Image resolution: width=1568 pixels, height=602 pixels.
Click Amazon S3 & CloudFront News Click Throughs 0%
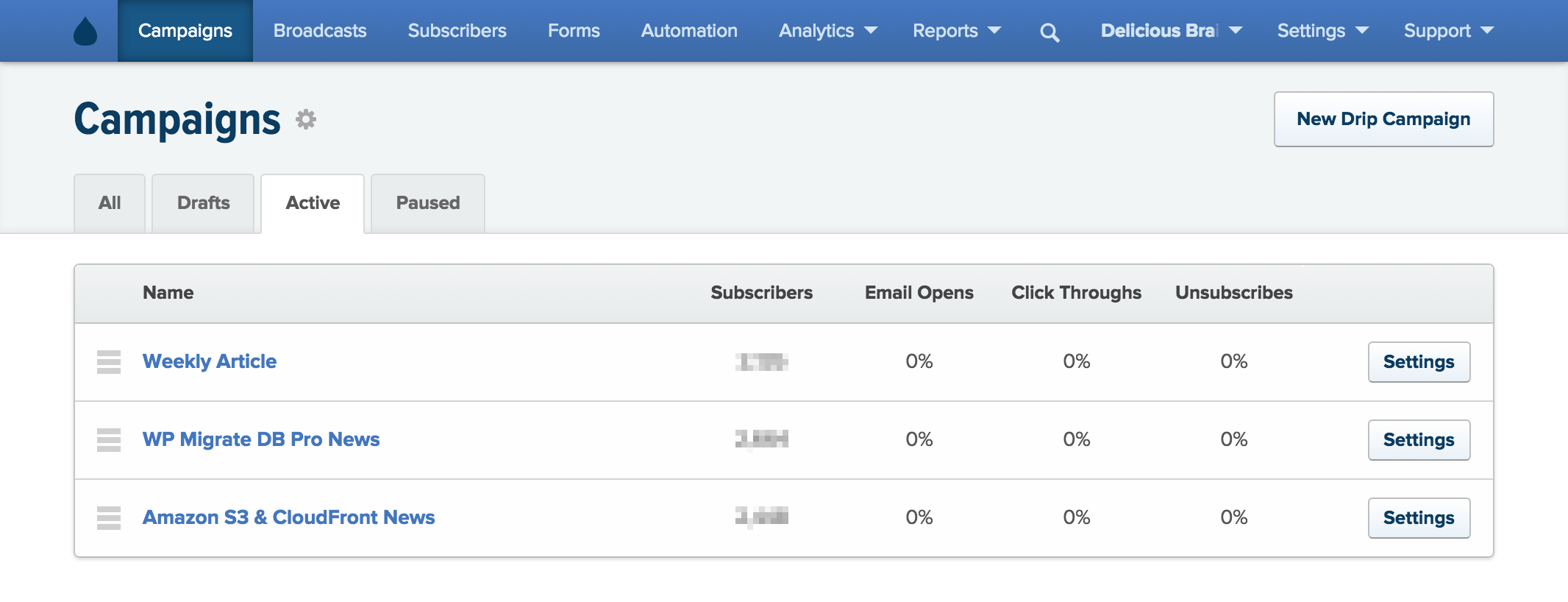1077,517
